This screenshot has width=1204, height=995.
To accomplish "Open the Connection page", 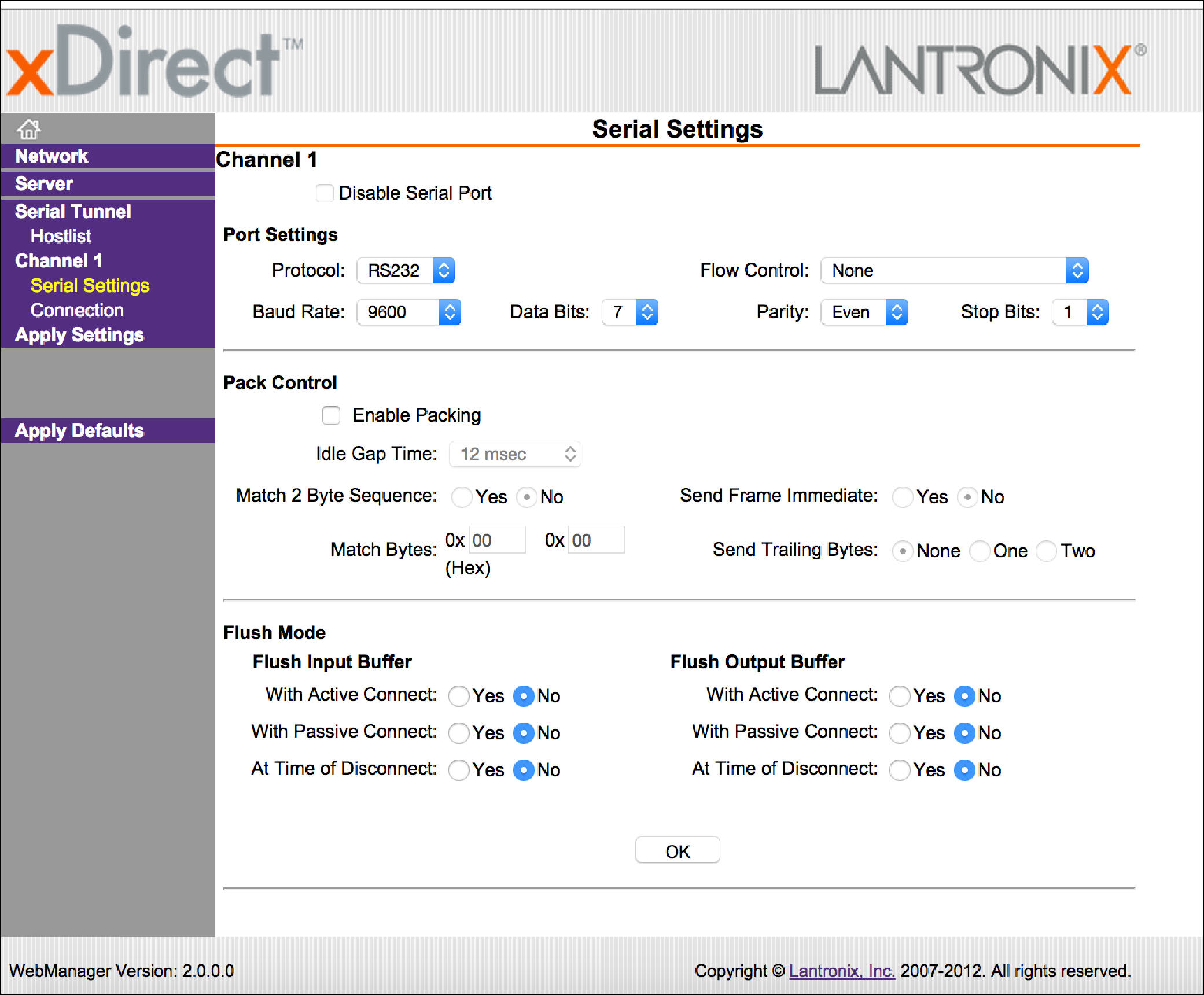I will (x=76, y=311).
